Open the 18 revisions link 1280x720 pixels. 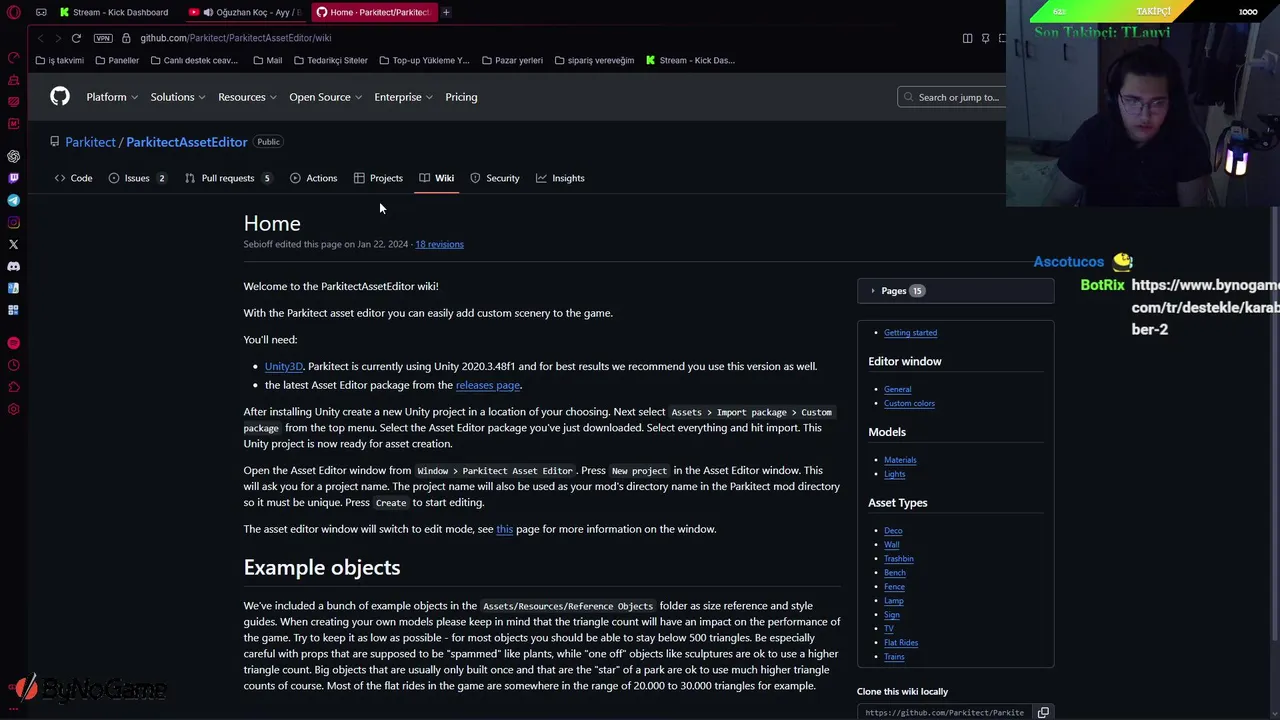coord(439,244)
